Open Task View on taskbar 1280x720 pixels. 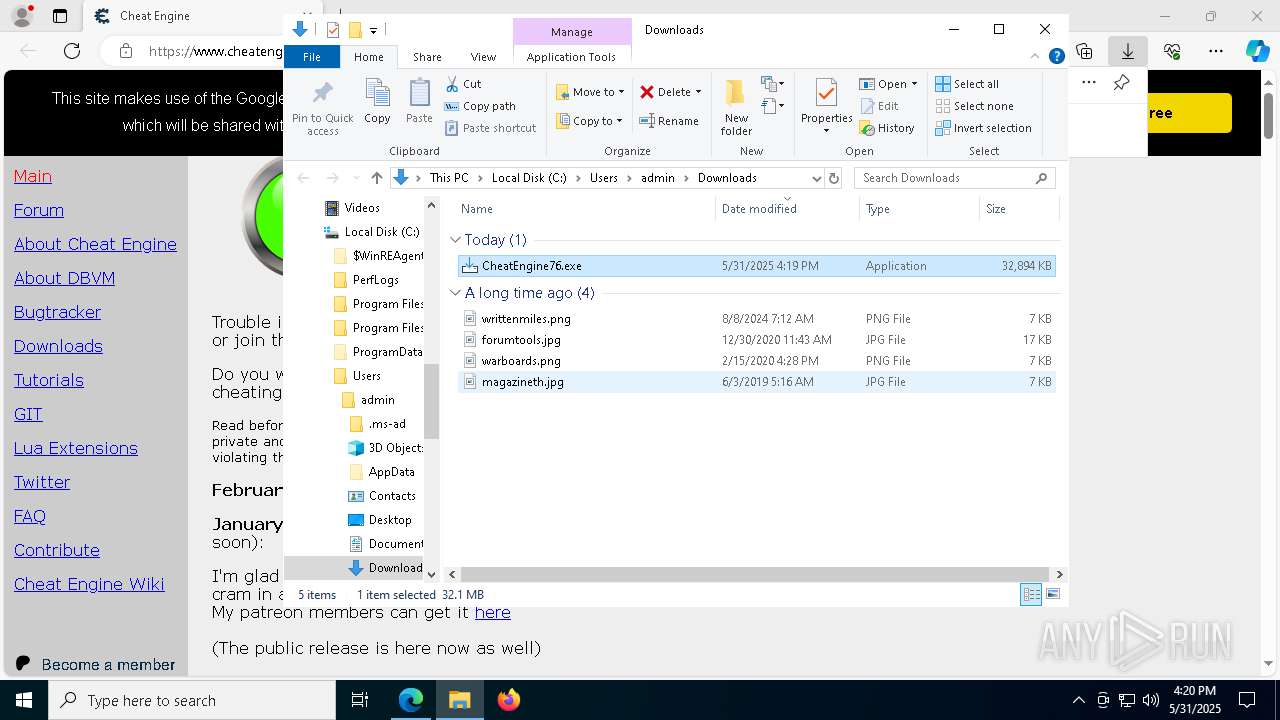[x=360, y=700]
